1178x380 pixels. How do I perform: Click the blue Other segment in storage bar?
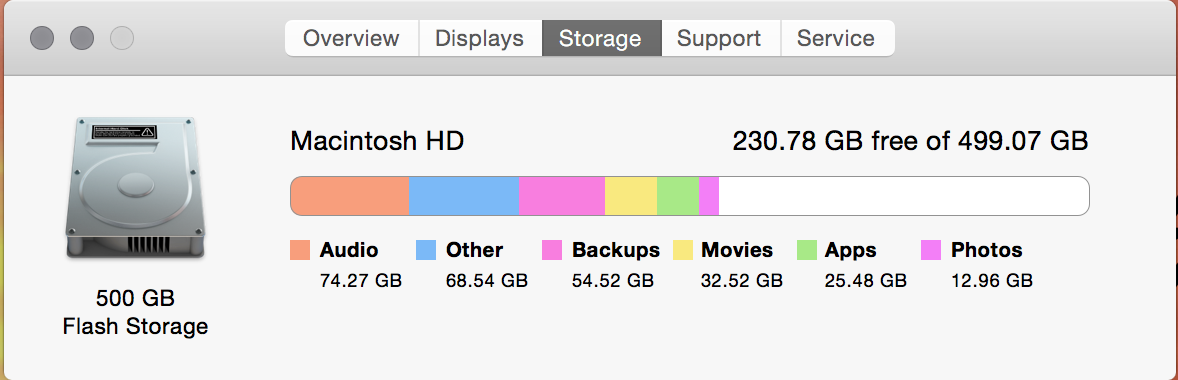point(464,196)
